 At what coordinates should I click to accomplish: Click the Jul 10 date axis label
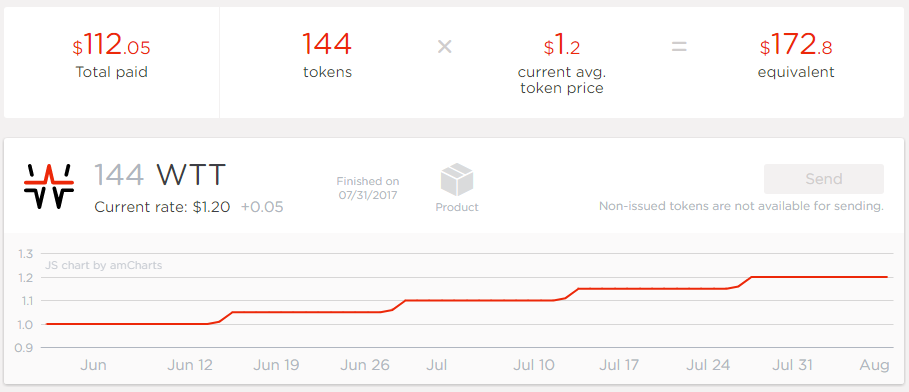point(534,365)
